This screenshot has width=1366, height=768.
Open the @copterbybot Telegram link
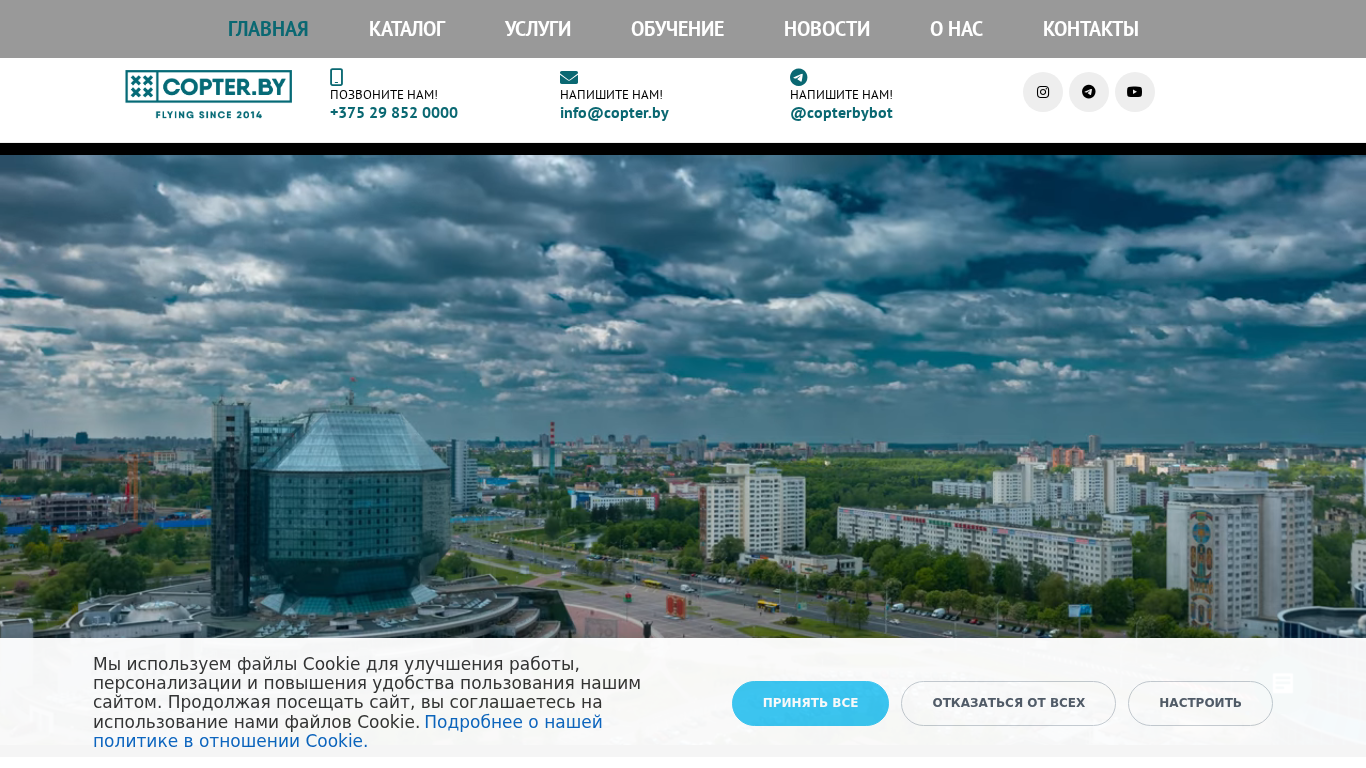pyautogui.click(x=841, y=113)
